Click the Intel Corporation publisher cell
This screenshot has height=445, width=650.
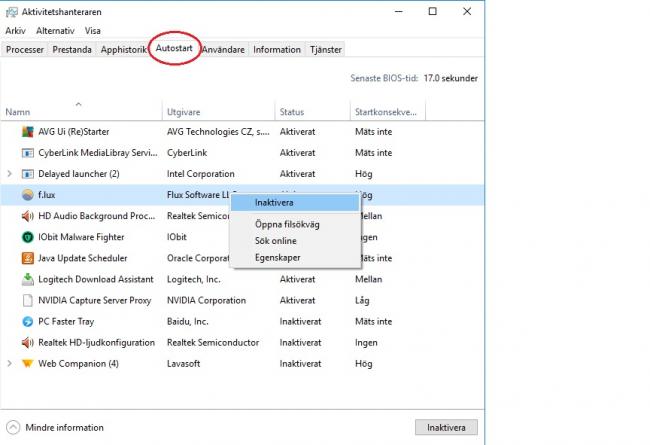point(201,174)
